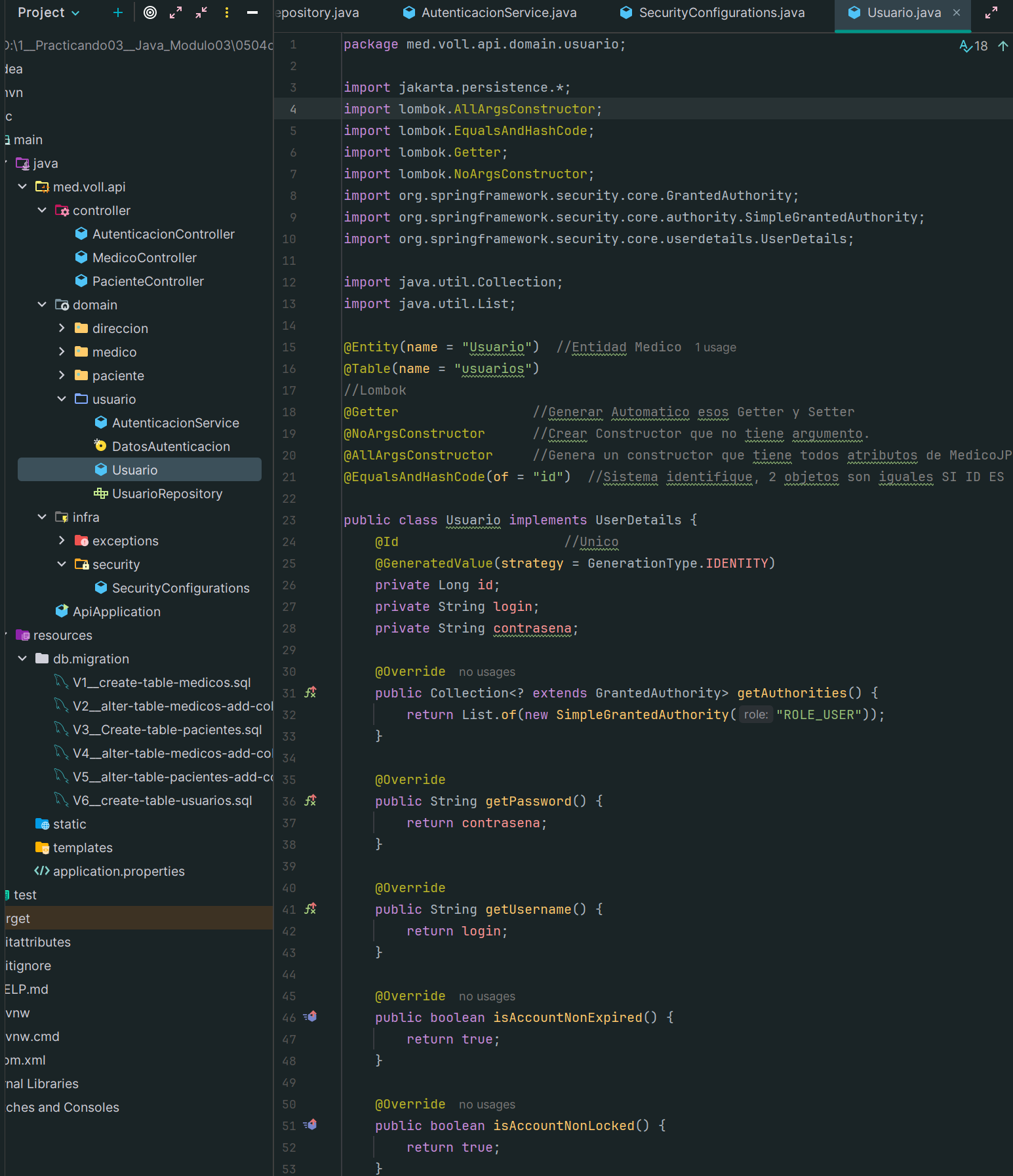Click implements gutter icon for getUsername
This screenshot has width=1013, height=1176.
pos(310,909)
